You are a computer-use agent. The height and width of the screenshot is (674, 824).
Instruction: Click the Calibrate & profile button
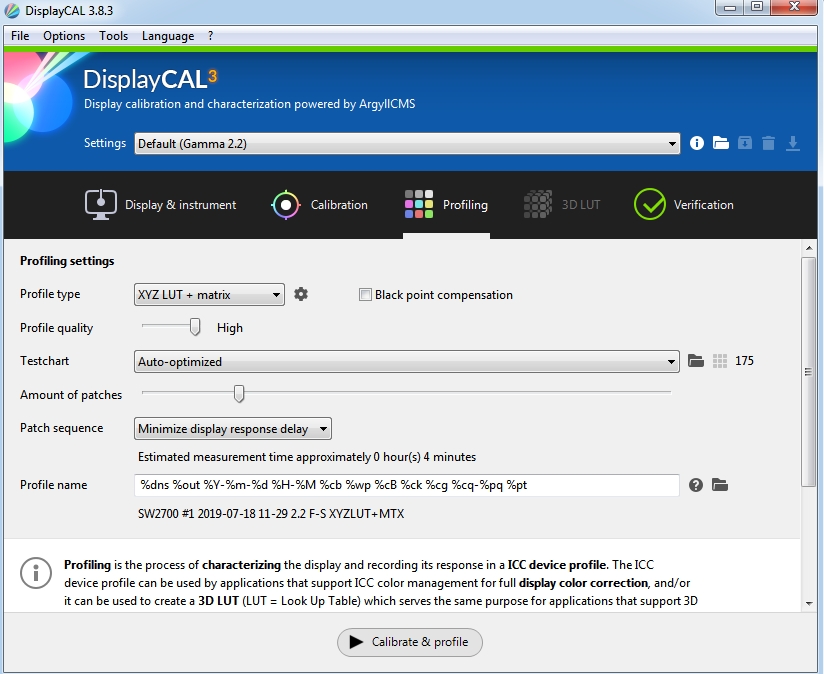tap(410, 642)
